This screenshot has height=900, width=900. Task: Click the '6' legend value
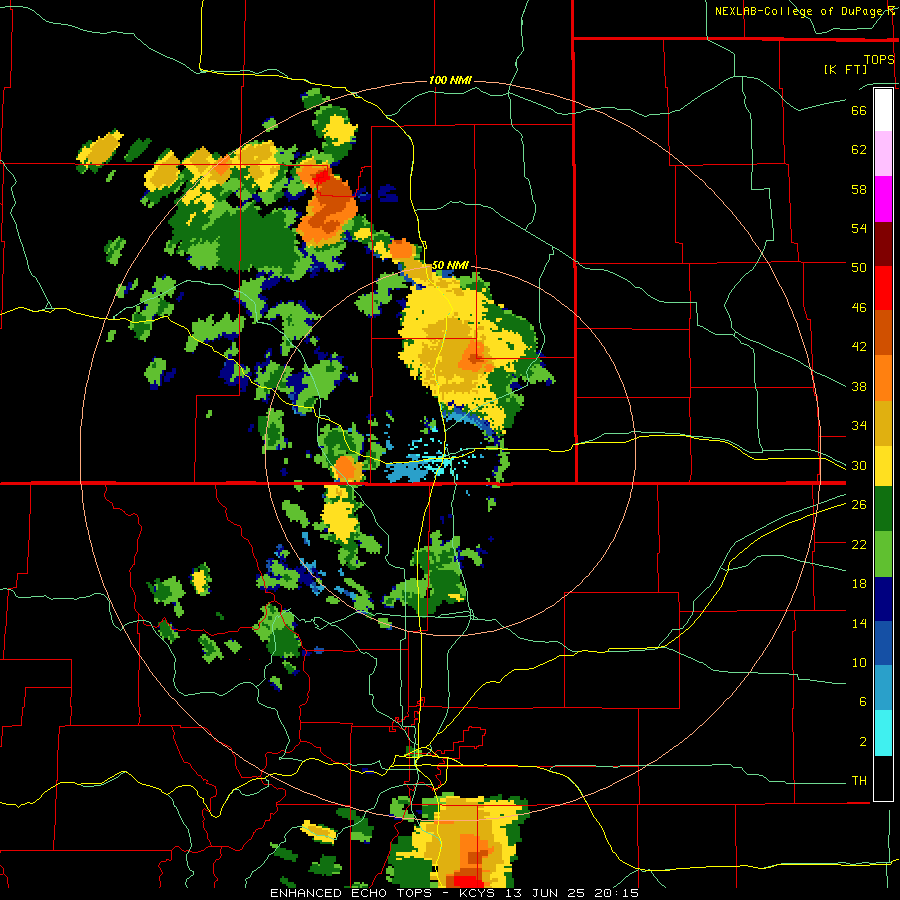point(862,702)
